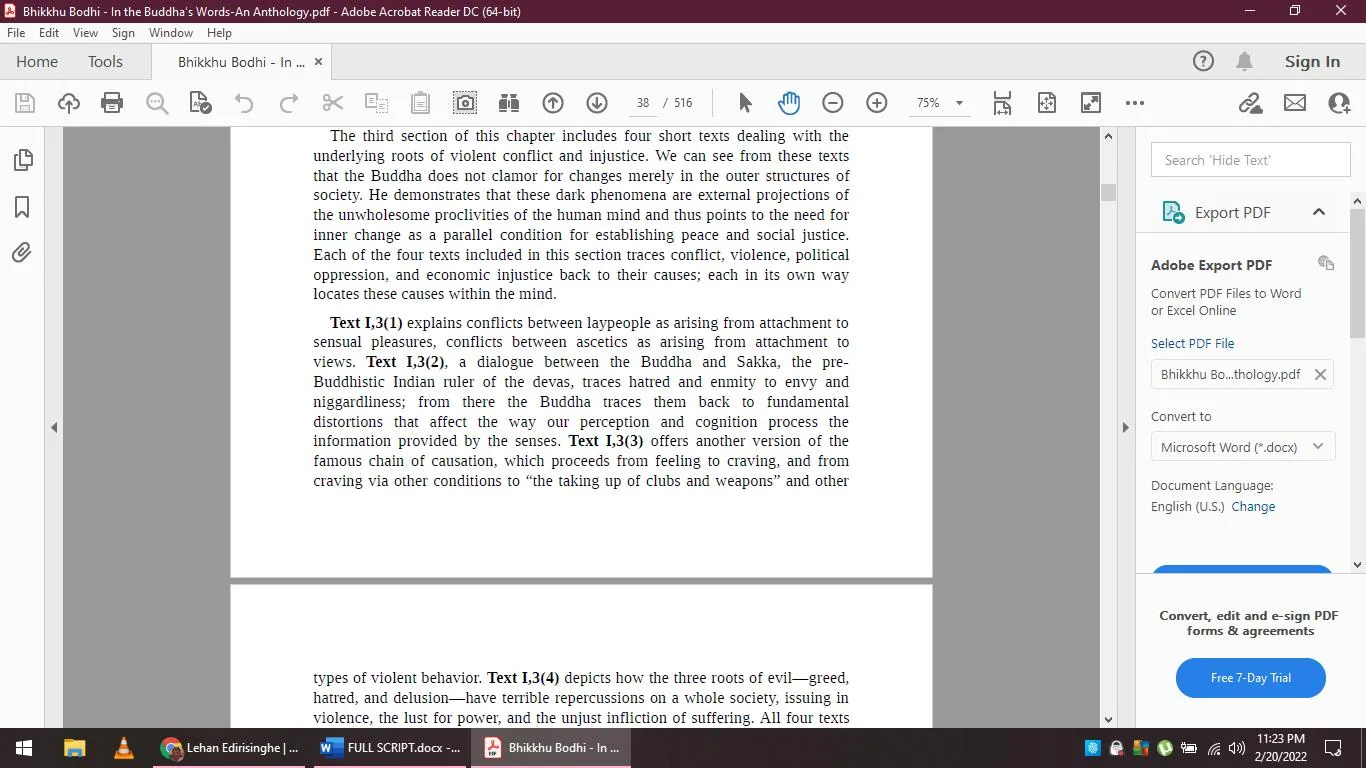
Task: Zoom in with the plus icon
Action: click(x=877, y=103)
